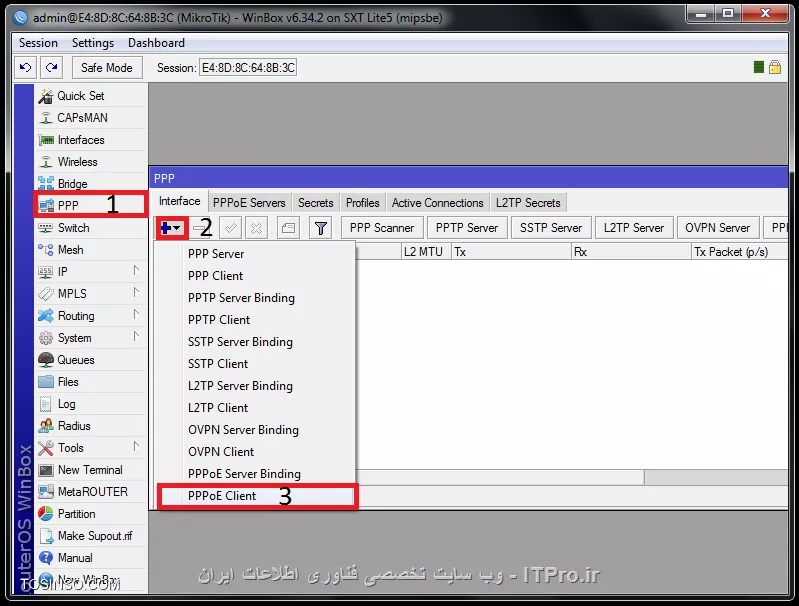Expand the System submenu arrow
This screenshot has height=606, width=799.
tap(136, 336)
